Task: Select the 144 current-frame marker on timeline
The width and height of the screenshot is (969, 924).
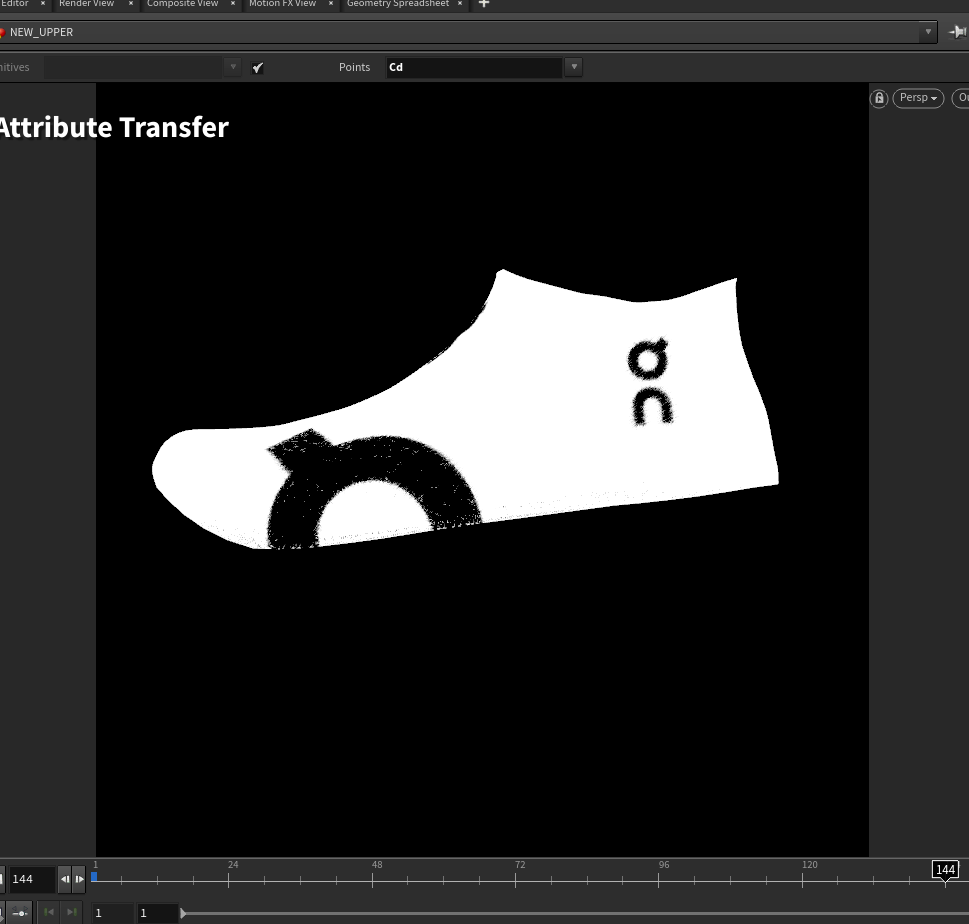Action: pyautogui.click(x=945, y=870)
